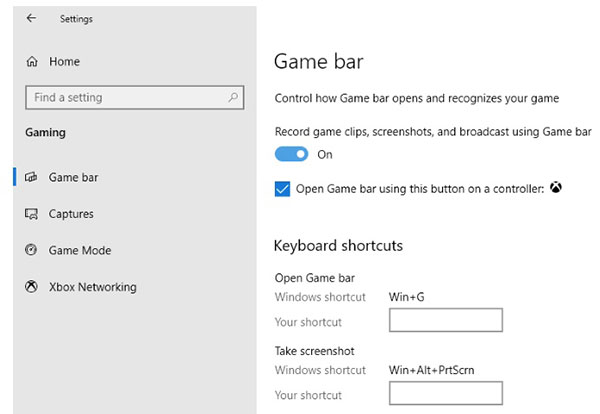Open Xbox Networking settings
Viewport: 600px width, 414px height.
[93, 287]
